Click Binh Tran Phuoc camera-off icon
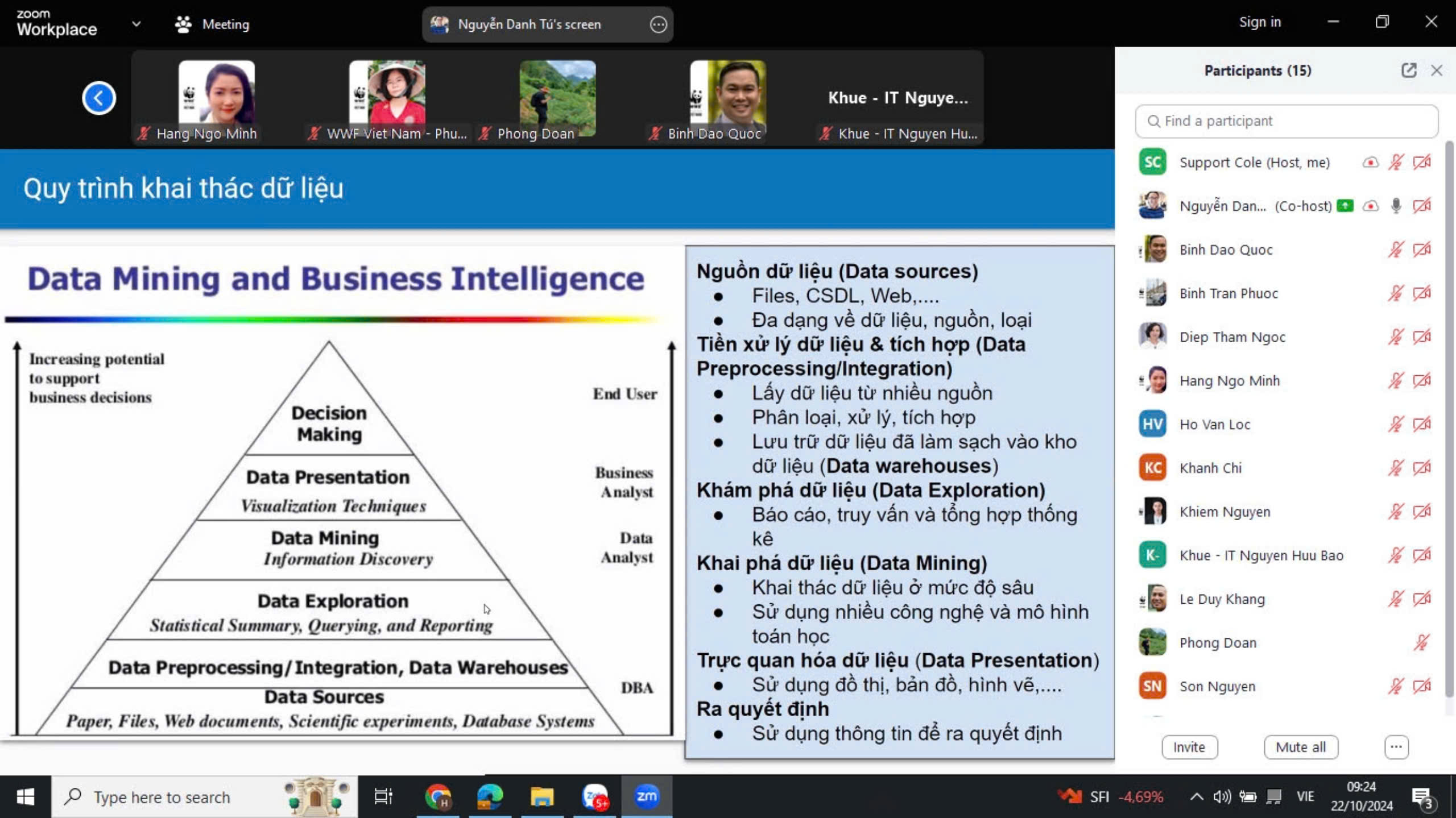Screen dimensions: 1456x818 coord(1422,293)
